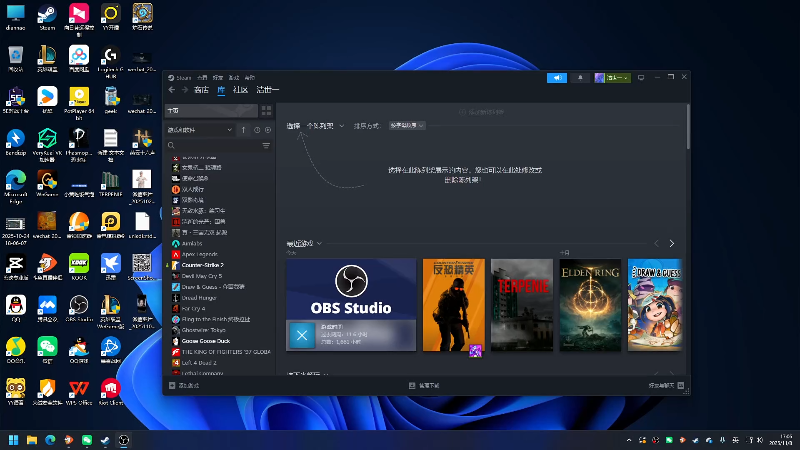This screenshot has height=450, width=800.
Task: Select Draw & Guess in game list
Action: tap(213, 287)
